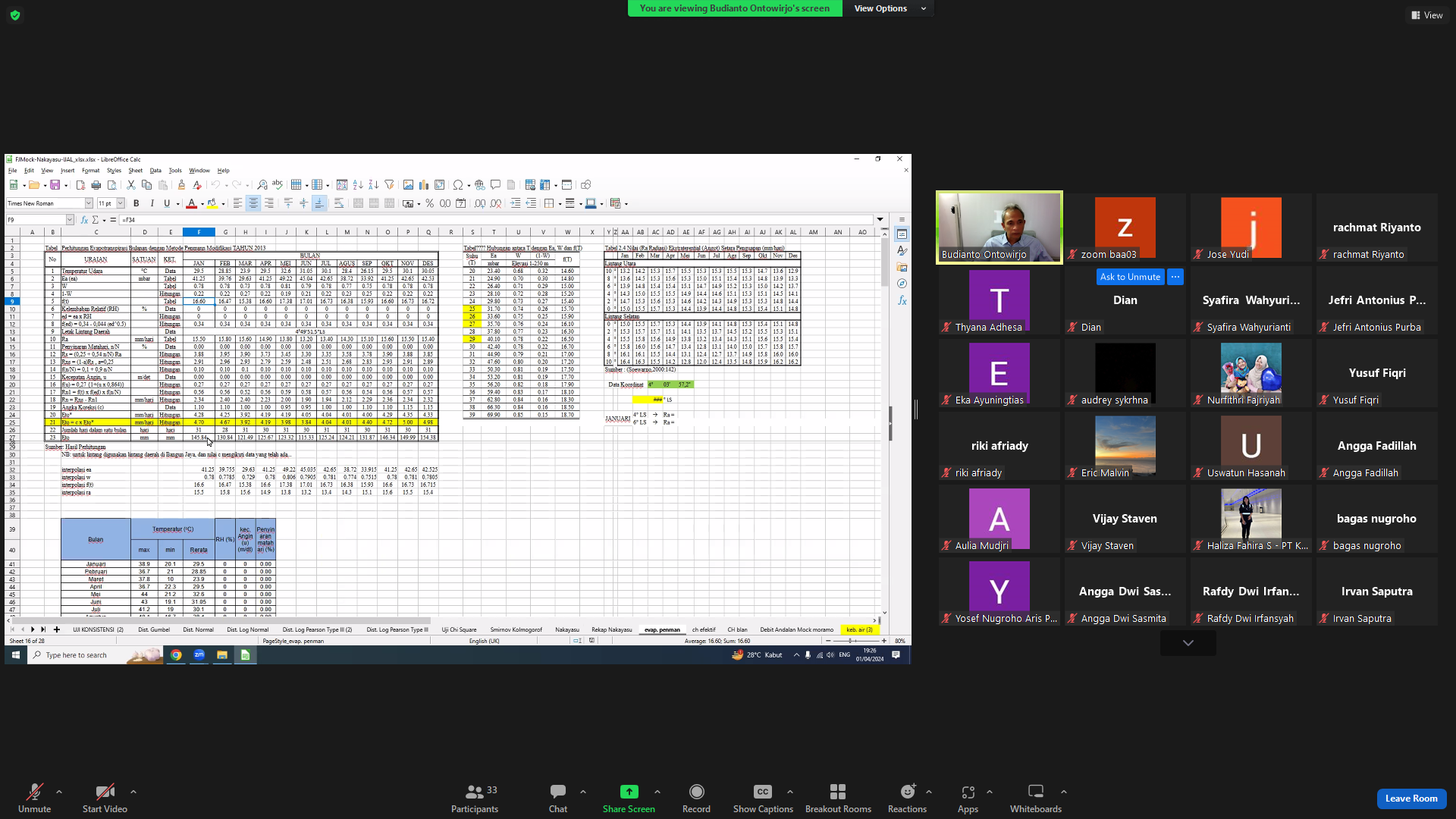Expand the audio options arrow beside Unmute

tap(59, 792)
